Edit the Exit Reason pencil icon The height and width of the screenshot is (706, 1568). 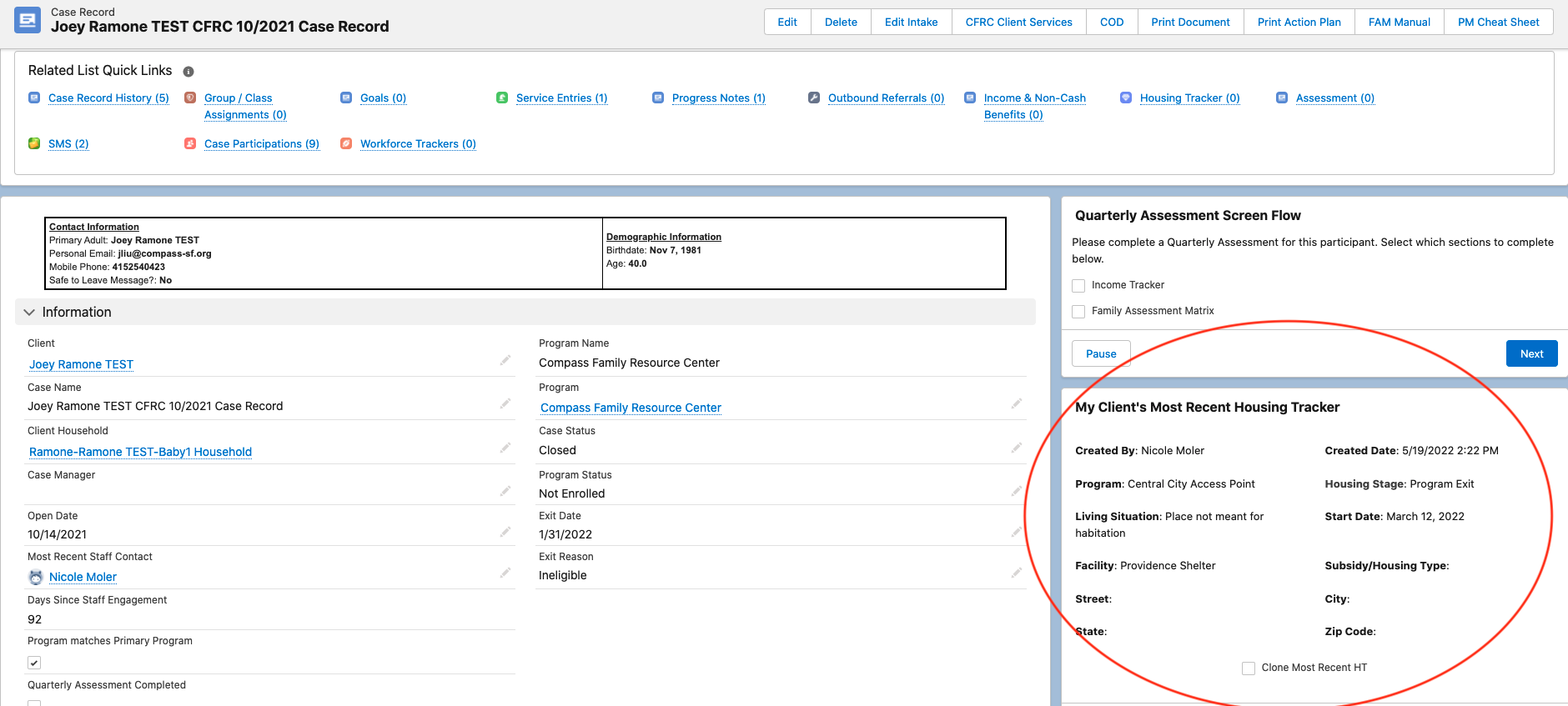(1017, 573)
